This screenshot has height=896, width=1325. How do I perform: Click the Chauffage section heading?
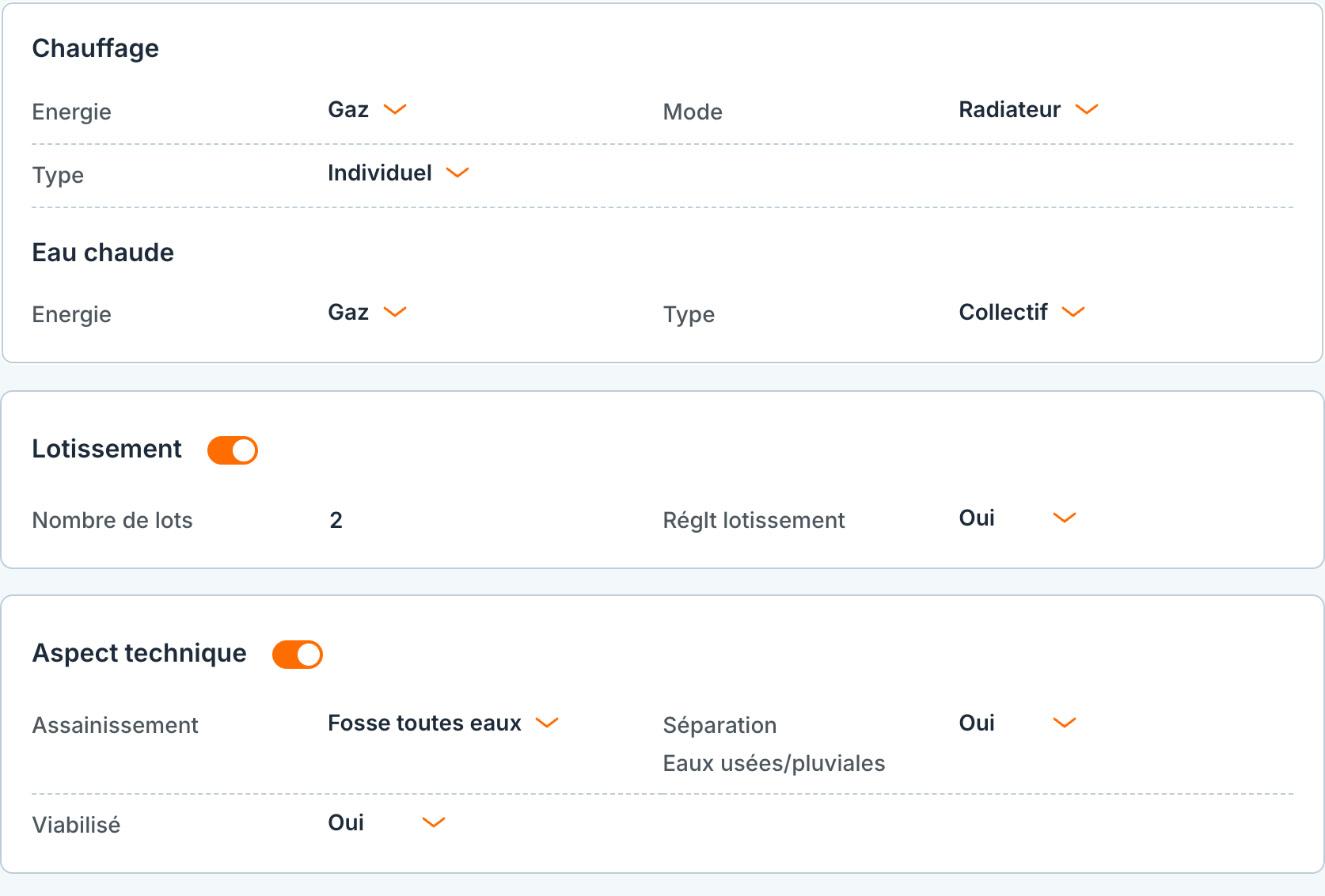(95, 48)
